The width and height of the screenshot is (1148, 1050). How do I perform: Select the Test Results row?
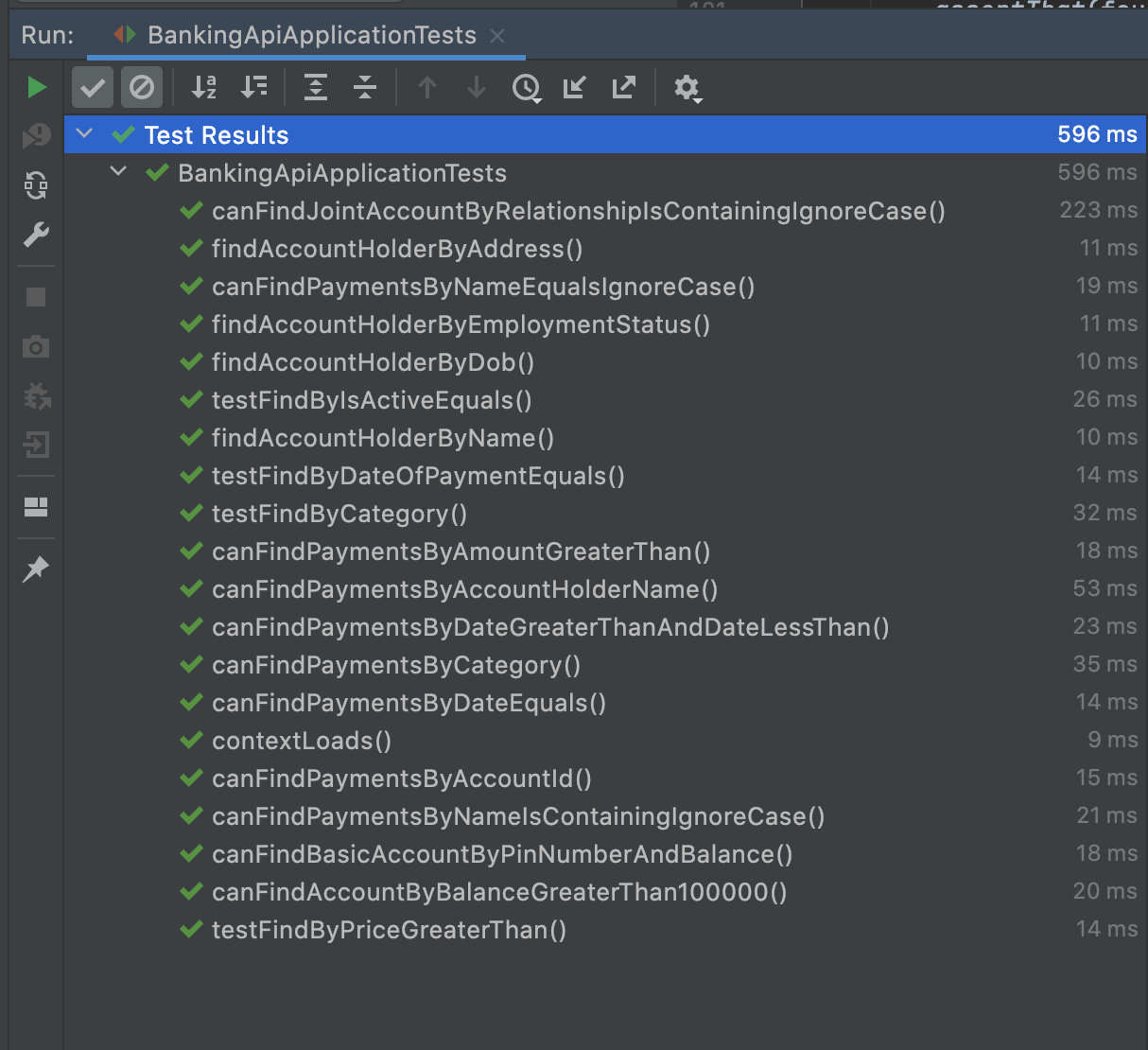(x=605, y=134)
